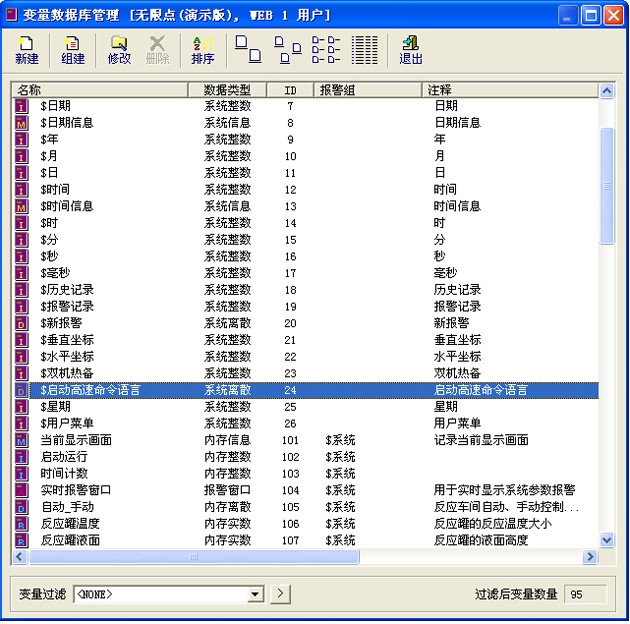Screen dimensions: 630x624
Task: Select the $垂直坐标 variable row
Action: click(x=305, y=340)
